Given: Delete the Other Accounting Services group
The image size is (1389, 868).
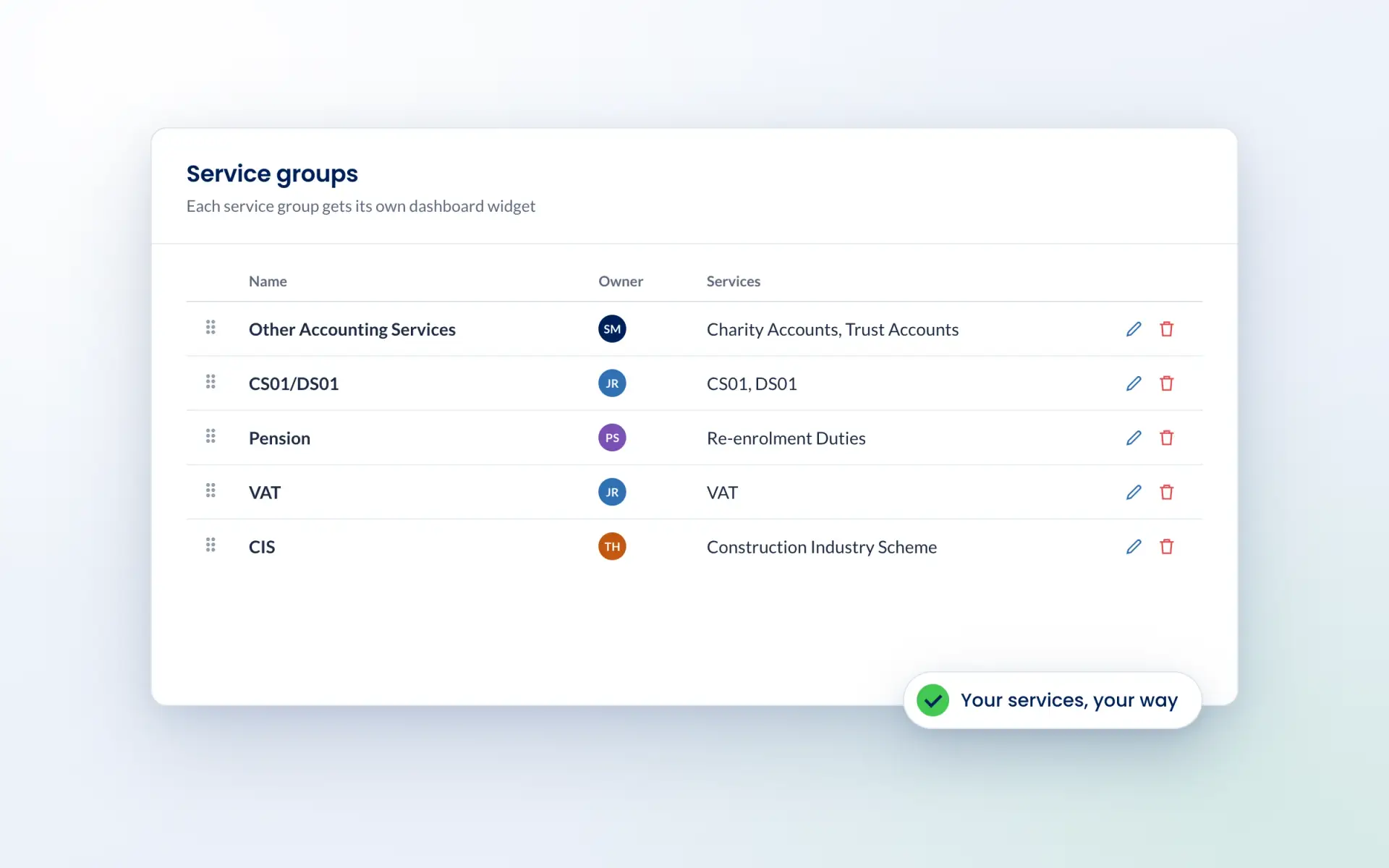Looking at the screenshot, I should click(x=1166, y=329).
